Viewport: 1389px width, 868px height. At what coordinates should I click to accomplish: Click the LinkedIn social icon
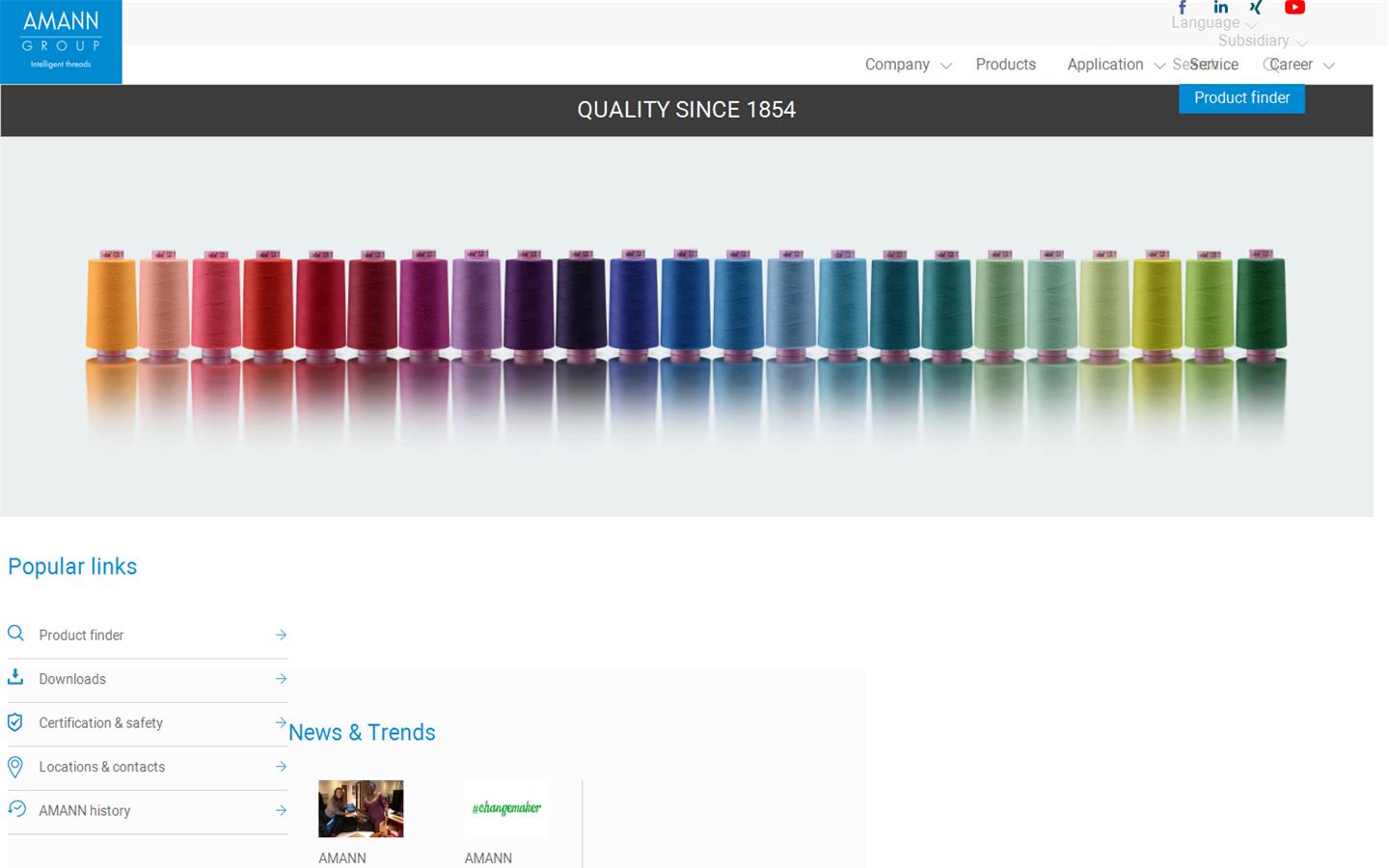pyautogui.click(x=1221, y=8)
